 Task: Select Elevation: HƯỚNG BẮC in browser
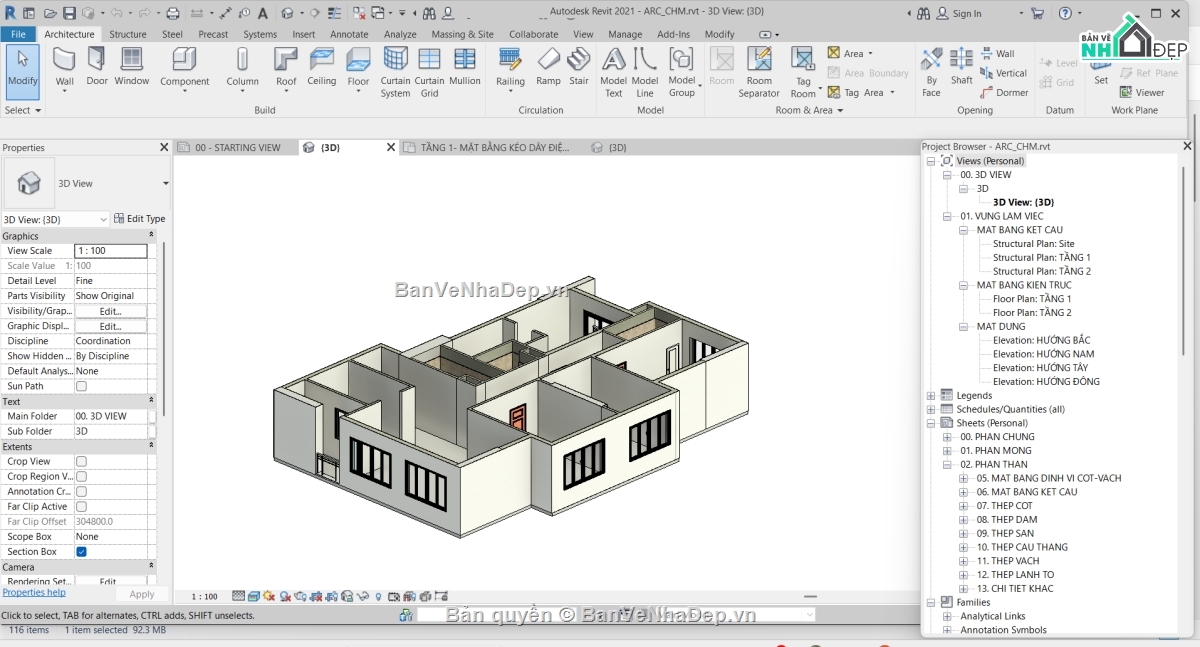pos(1041,340)
